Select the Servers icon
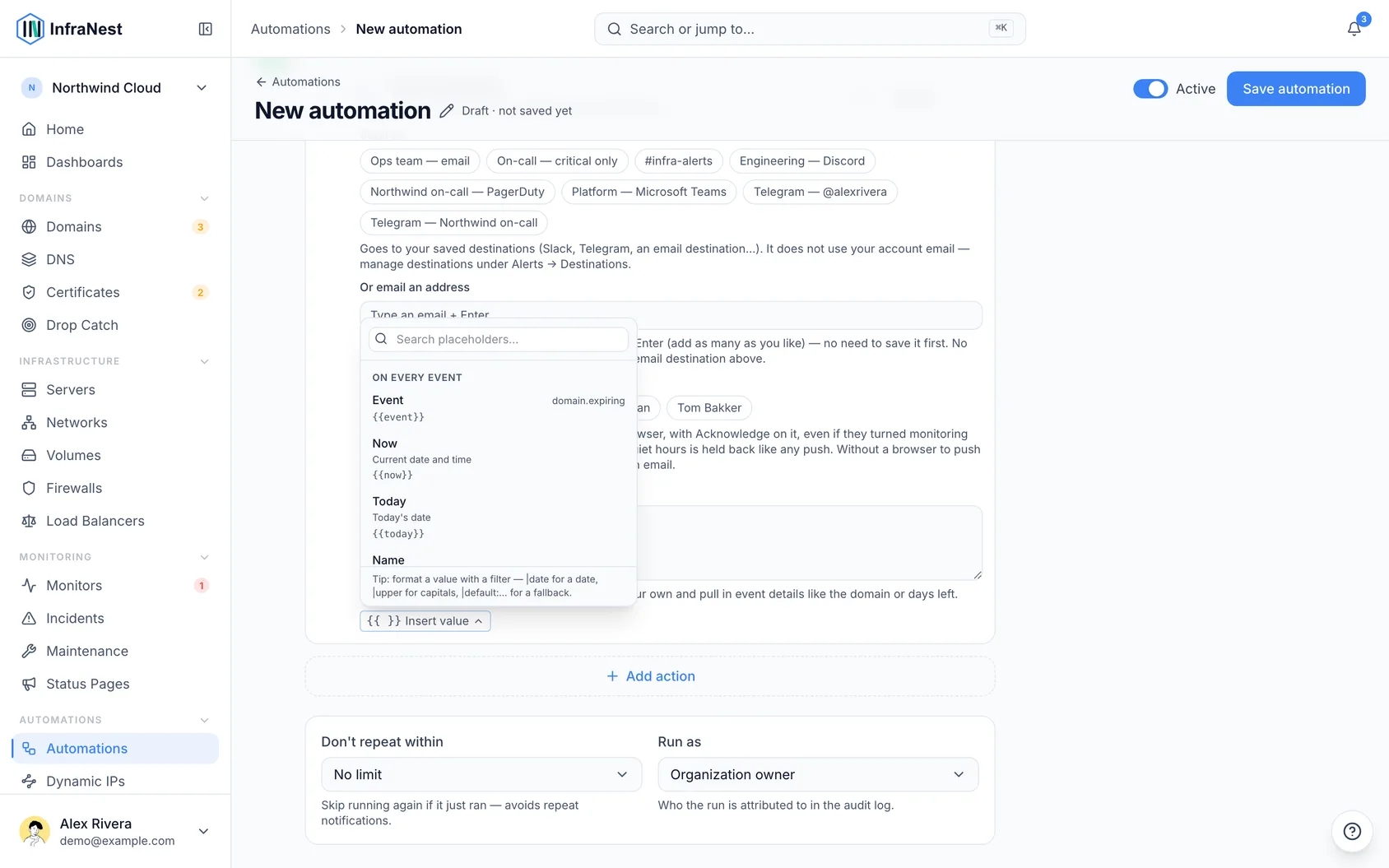Viewport: 1389px width, 868px height. [29, 389]
